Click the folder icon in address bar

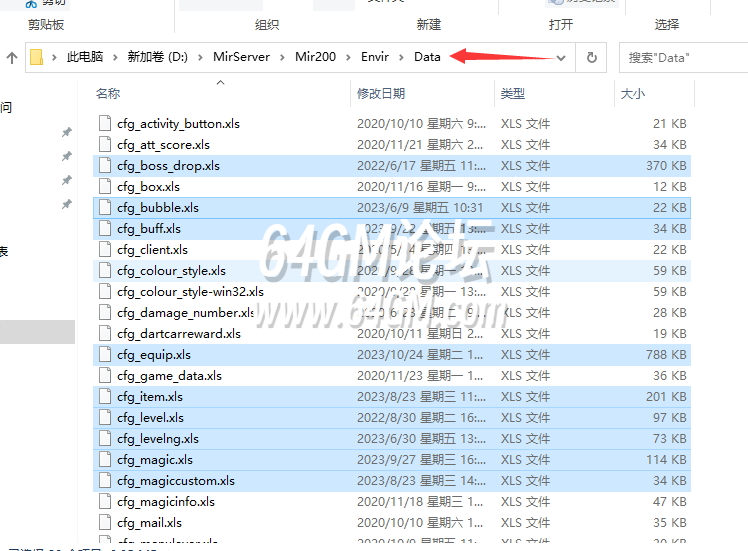36,57
